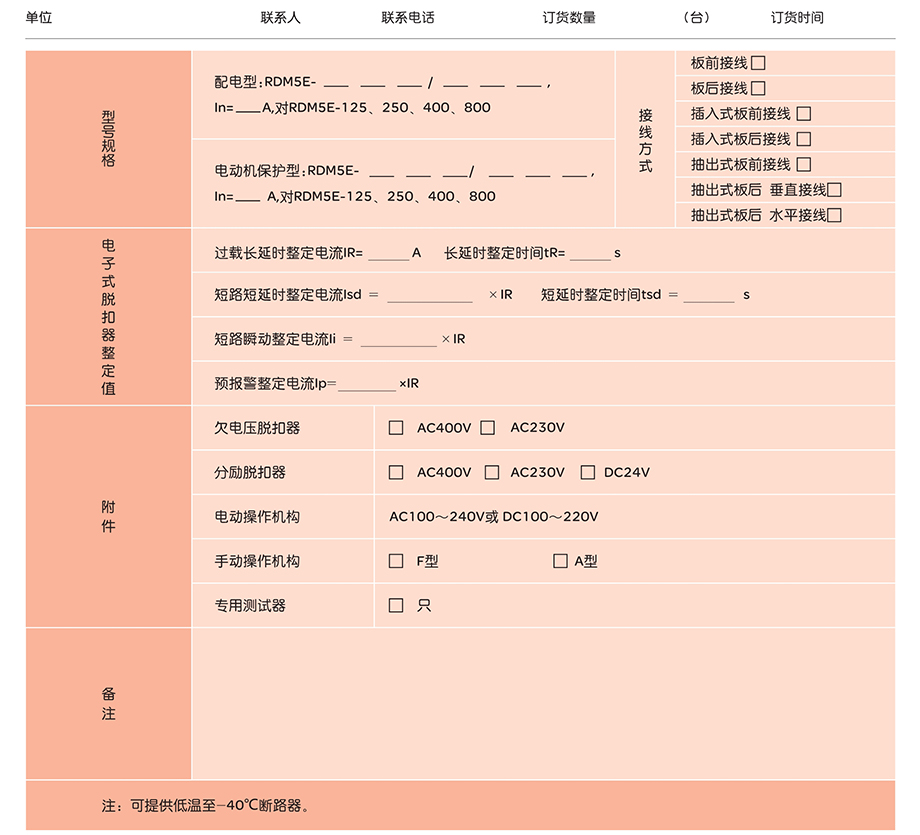Choose A型 for 手动操作机构

[x=560, y=561]
